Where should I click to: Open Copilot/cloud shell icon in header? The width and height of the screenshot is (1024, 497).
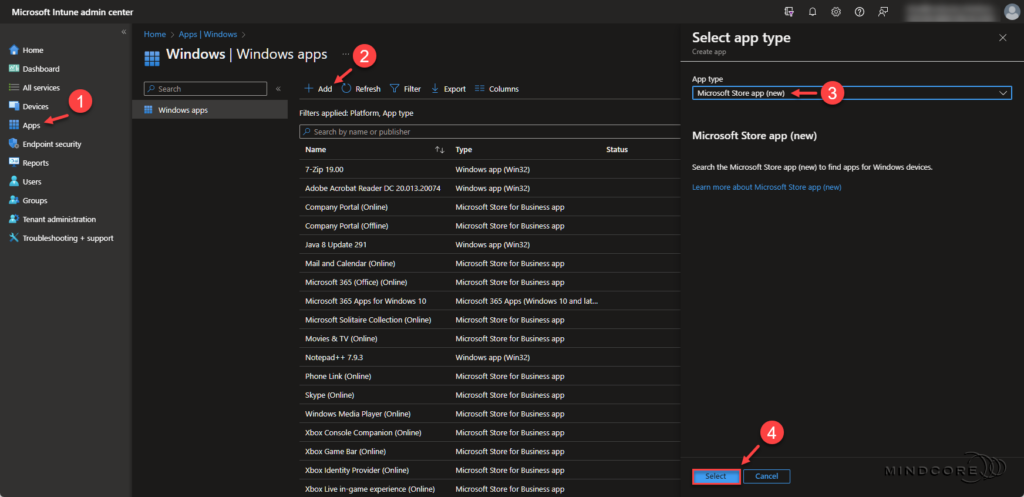pos(789,12)
